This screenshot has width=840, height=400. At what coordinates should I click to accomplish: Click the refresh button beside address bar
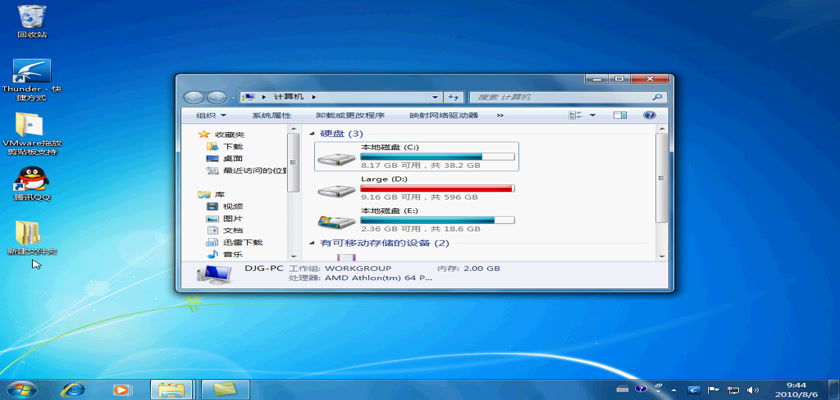(453, 97)
